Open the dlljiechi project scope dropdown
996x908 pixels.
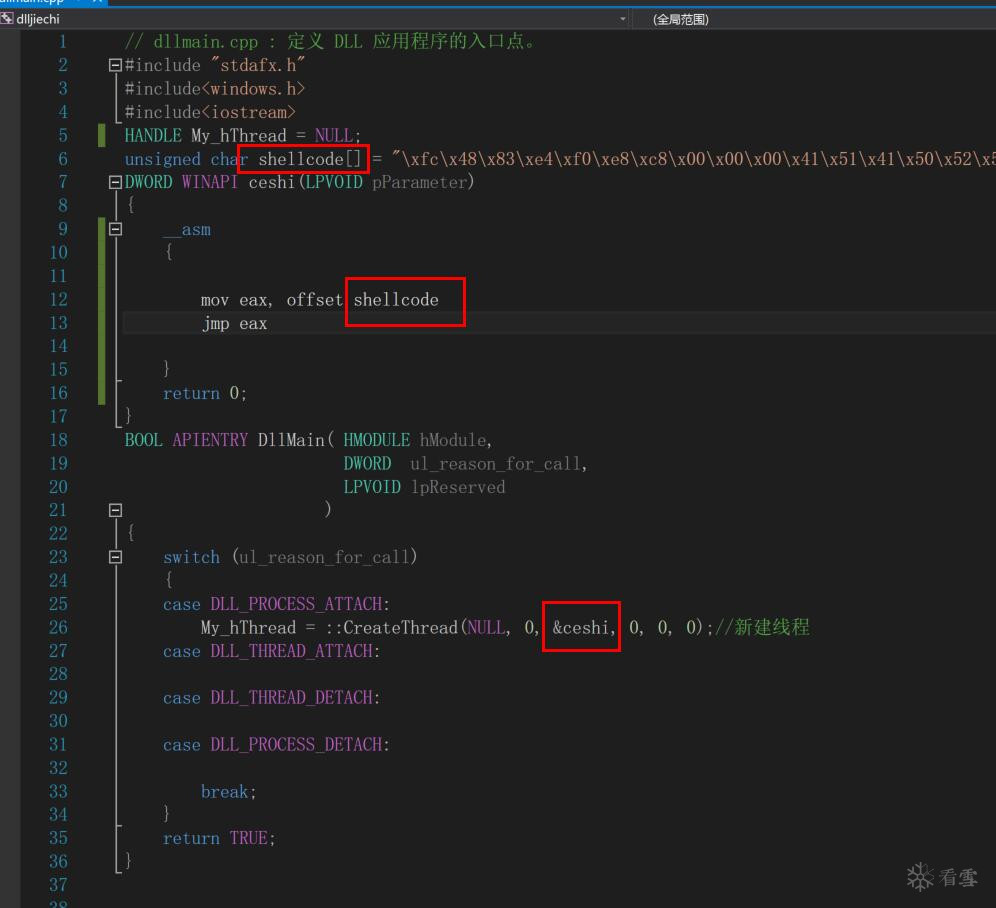click(622, 19)
